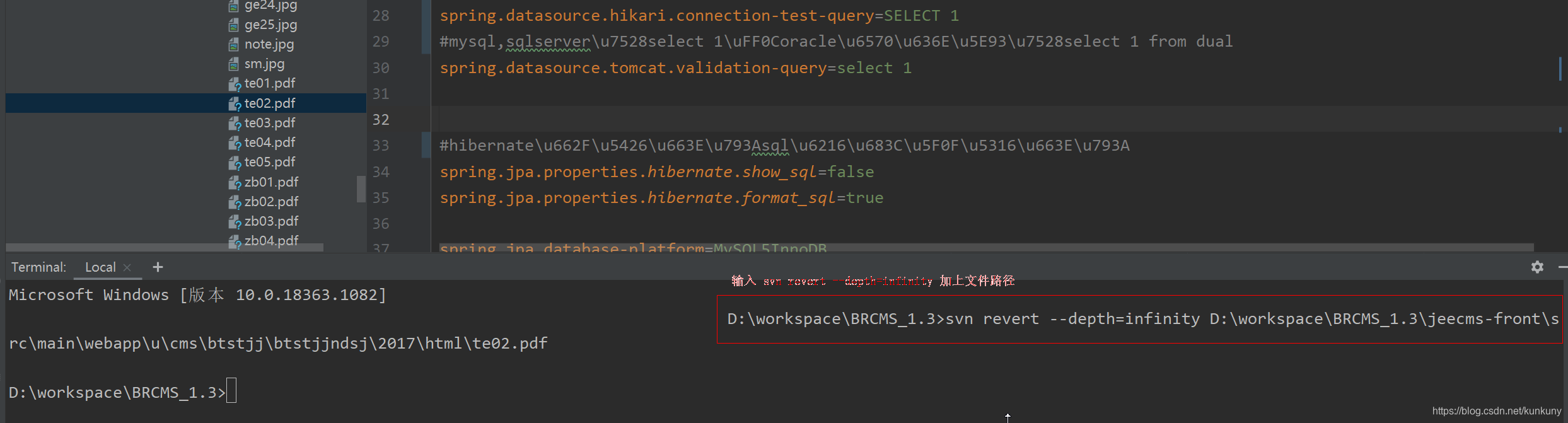This screenshot has height=423, width=1568.
Task: Click line number 28 in gutter
Action: (x=381, y=16)
